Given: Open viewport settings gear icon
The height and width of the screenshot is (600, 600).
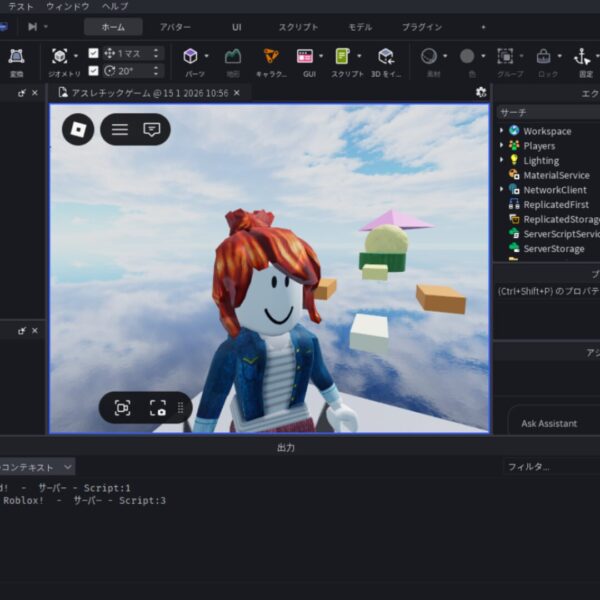Looking at the screenshot, I should coord(481,92).
